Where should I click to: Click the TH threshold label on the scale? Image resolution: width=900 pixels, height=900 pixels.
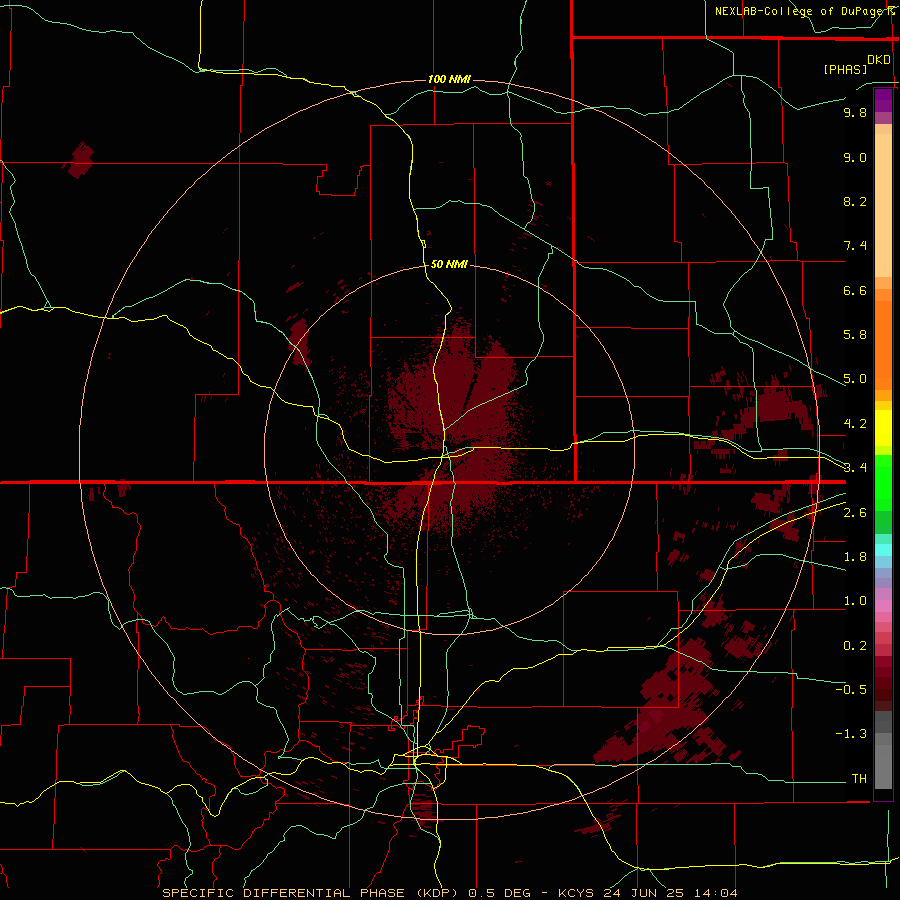tap(859, 779)
